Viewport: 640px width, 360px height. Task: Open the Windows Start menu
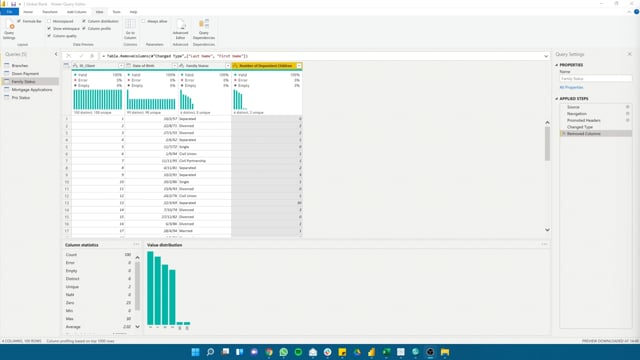pyautogui.click(x=196, y=352)
